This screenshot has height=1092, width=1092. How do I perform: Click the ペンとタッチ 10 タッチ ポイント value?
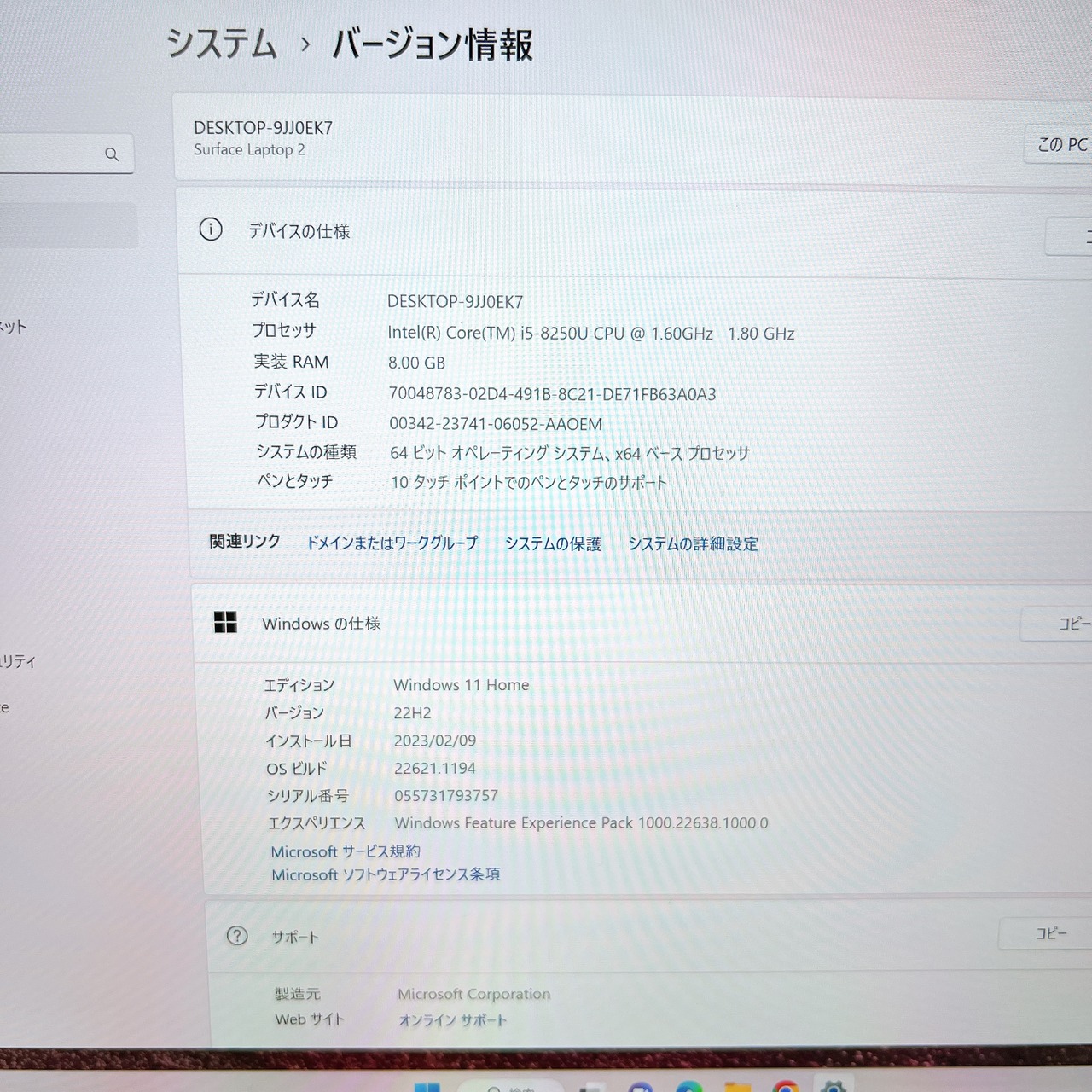[529, 482]
